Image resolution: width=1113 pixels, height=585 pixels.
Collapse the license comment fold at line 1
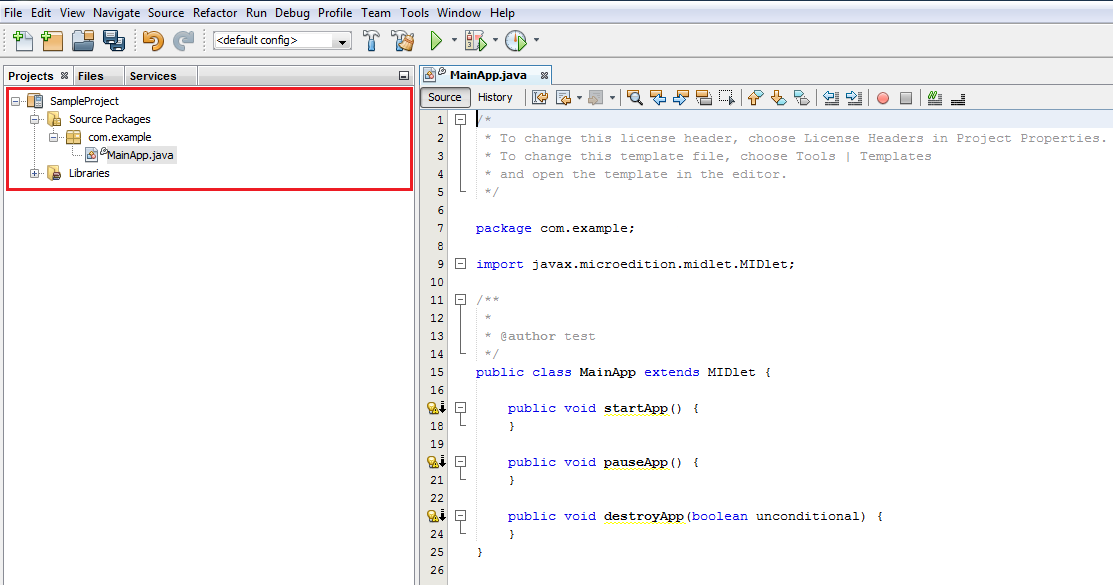461,120
